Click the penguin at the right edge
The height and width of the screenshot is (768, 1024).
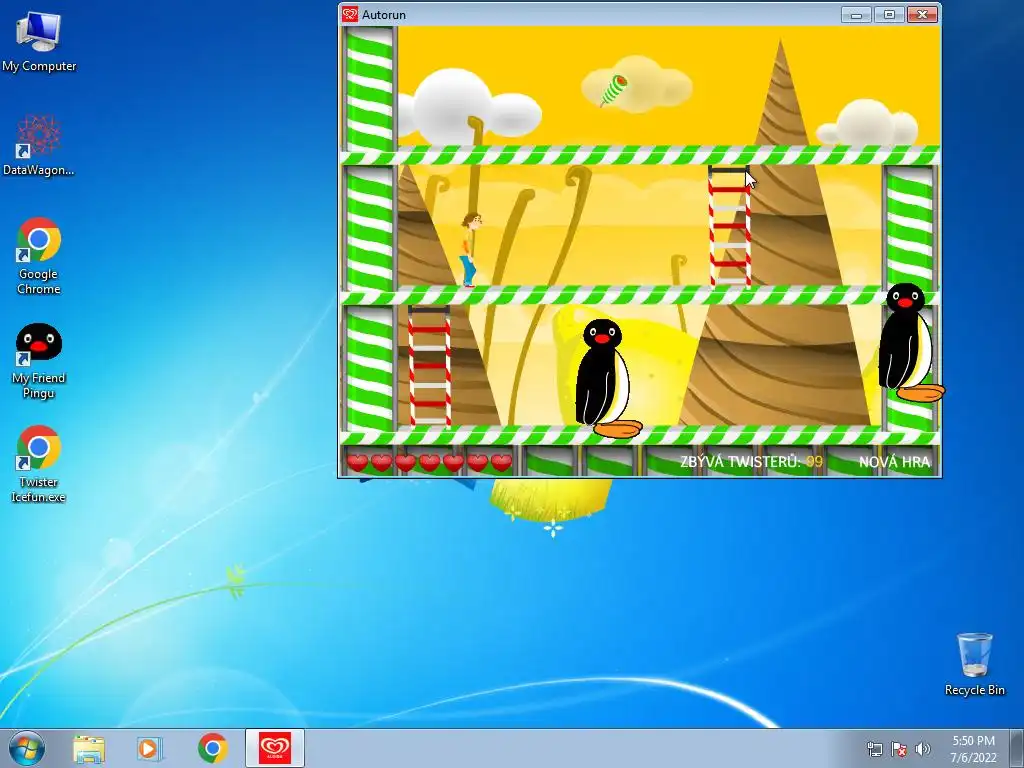click(910, 342)
